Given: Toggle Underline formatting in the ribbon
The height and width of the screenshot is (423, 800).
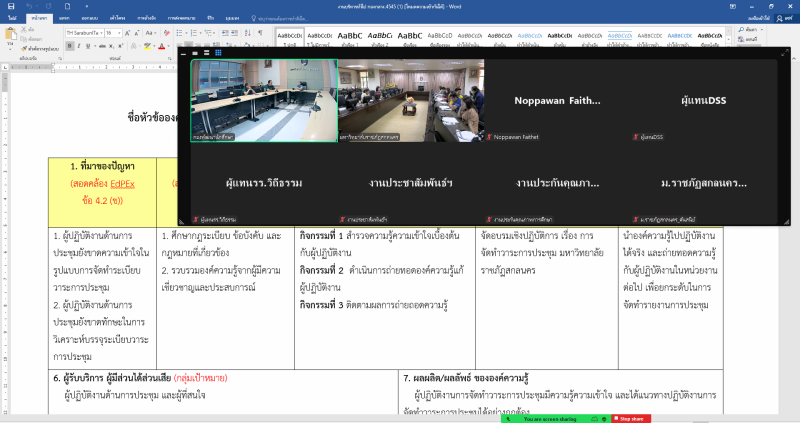Looking at the screenshot, I should [x=89, y=45].
